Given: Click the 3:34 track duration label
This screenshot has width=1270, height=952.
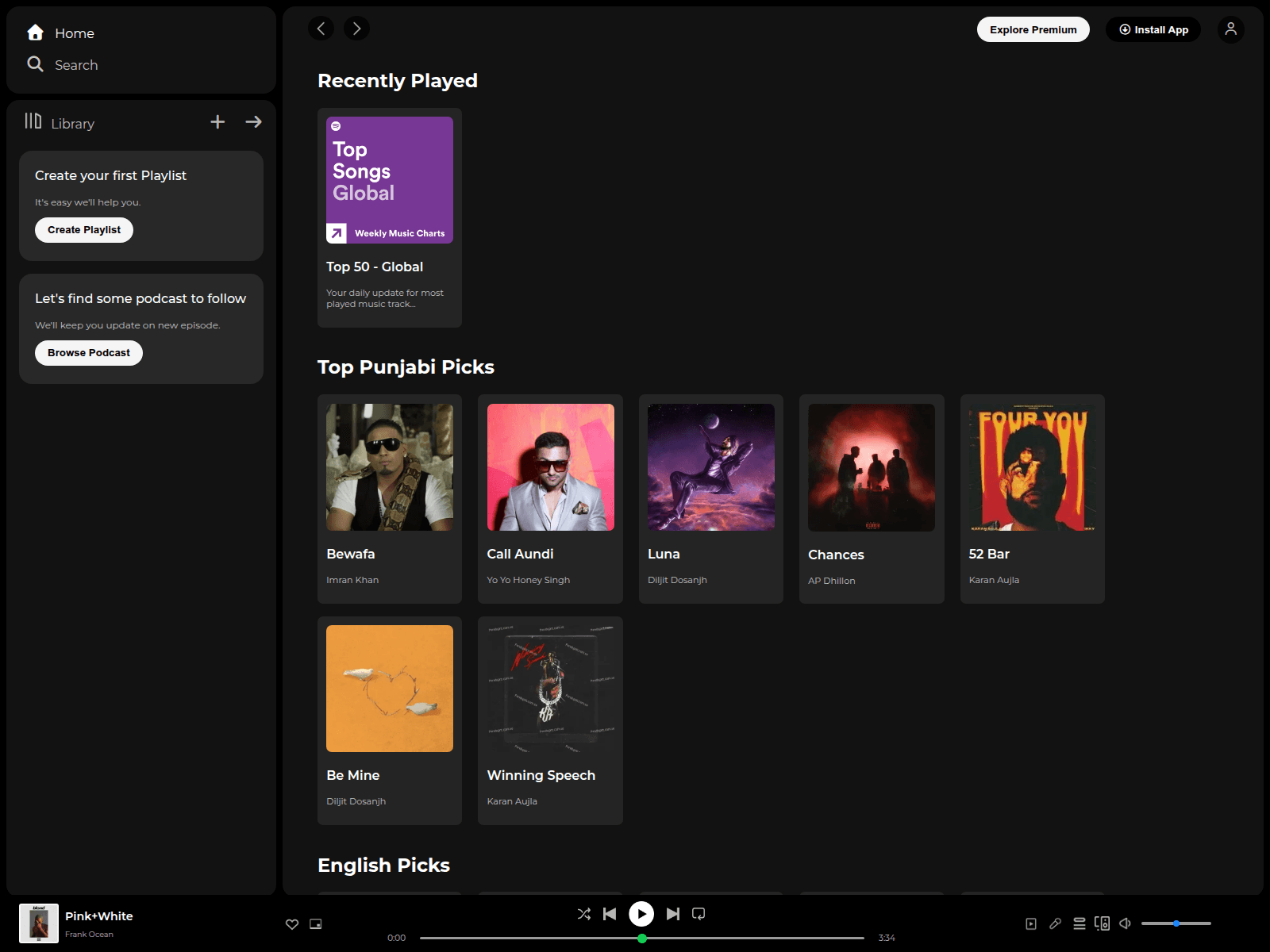Looking at the screenshot, I should tap(887, 938).
